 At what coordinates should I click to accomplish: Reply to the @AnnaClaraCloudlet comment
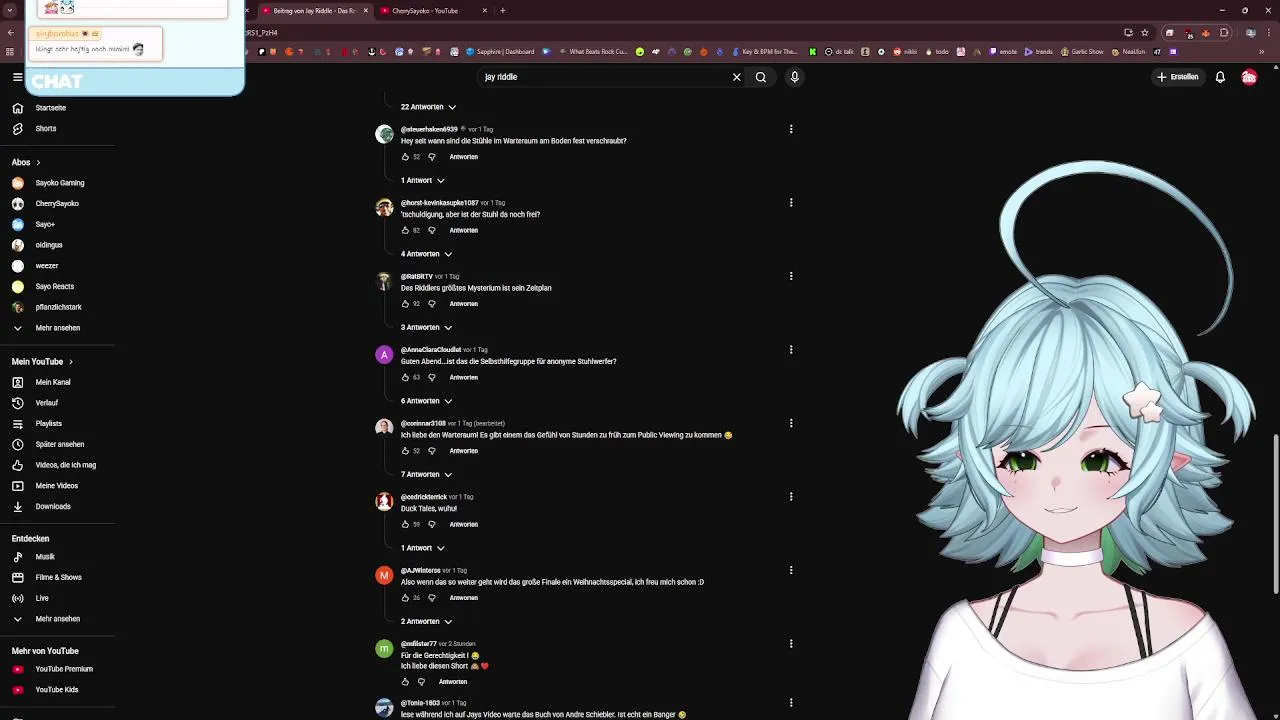pos(463,378)
